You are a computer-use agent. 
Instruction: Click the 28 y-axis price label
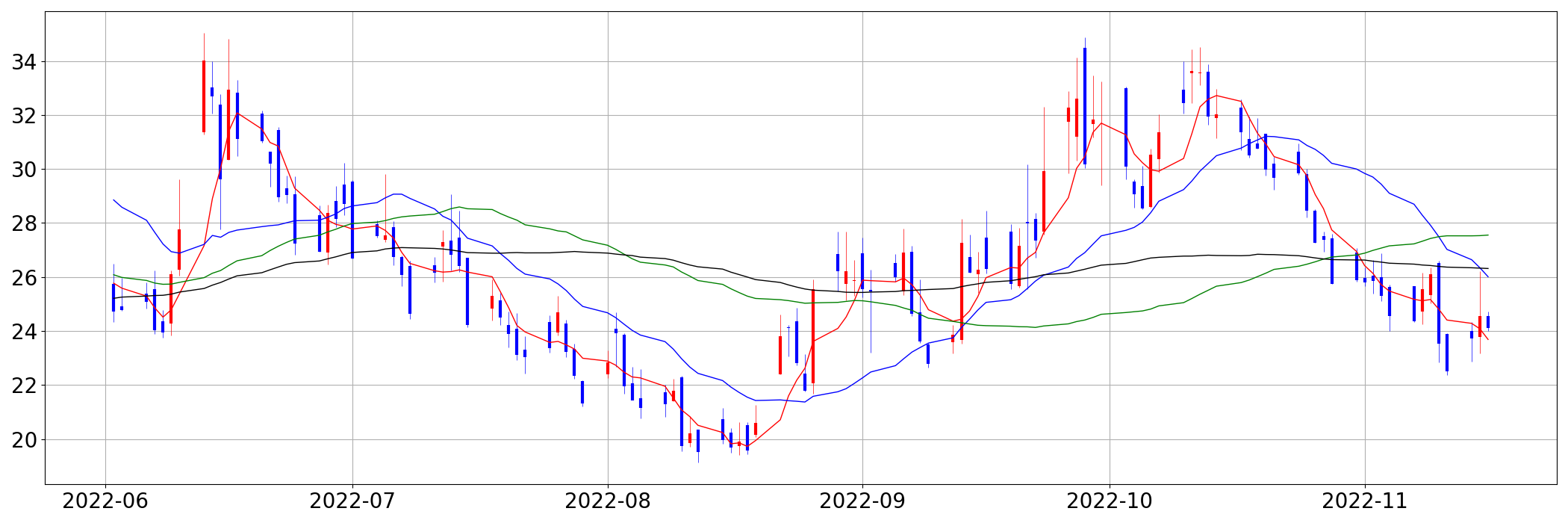click(x=24, y=223)
